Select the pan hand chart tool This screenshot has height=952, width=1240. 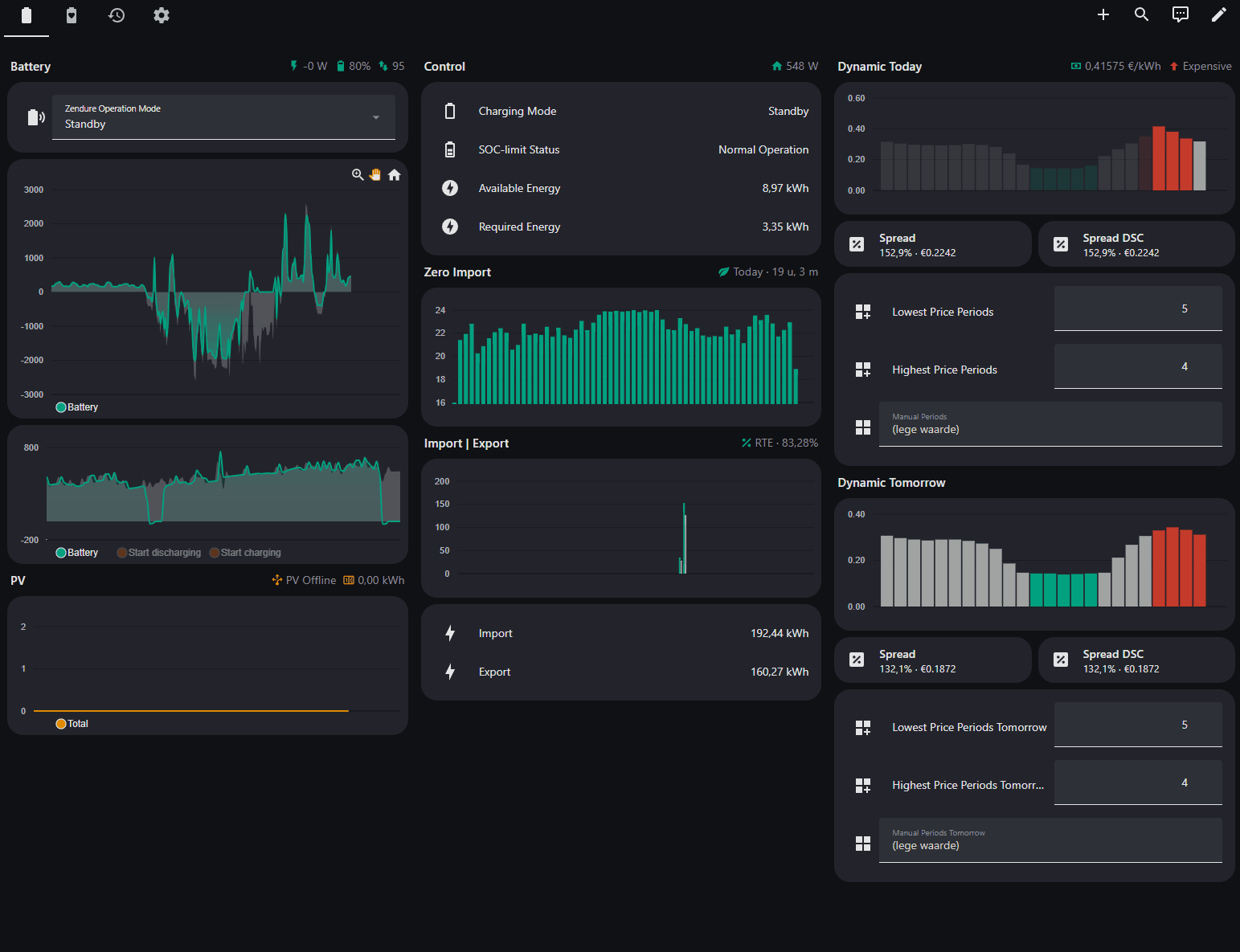375,174
